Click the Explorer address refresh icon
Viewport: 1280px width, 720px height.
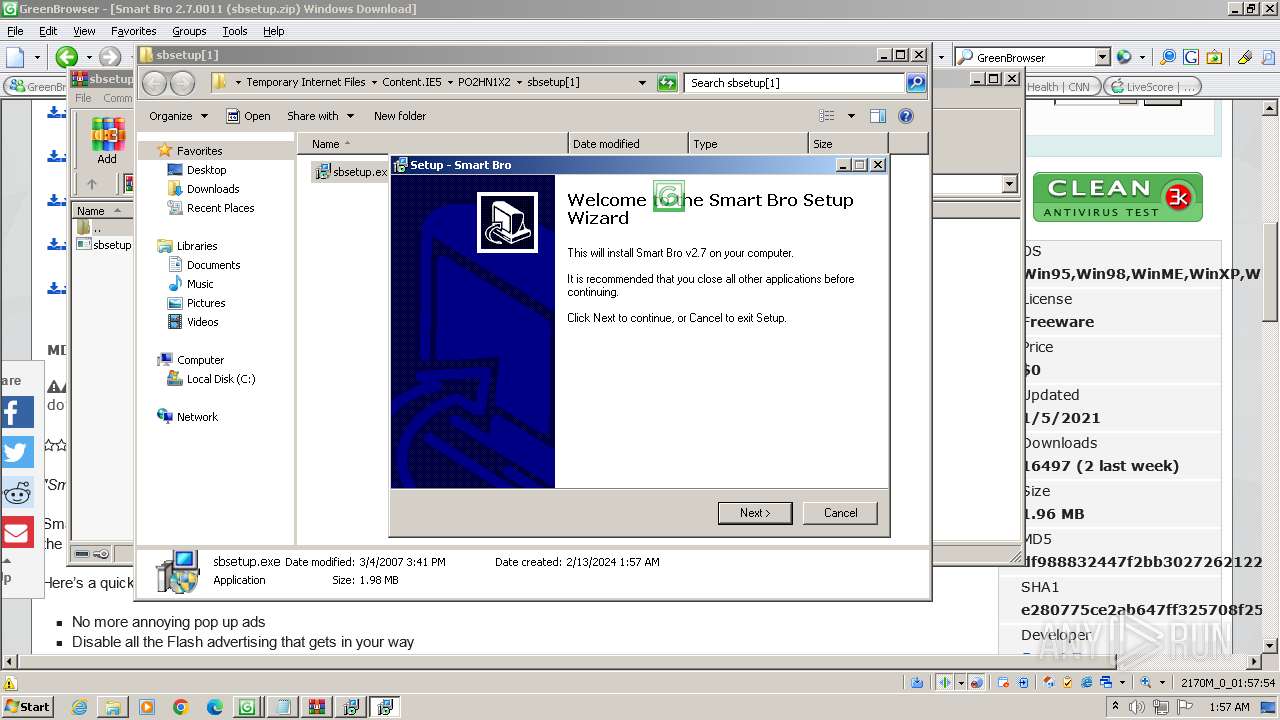click(x=667, y=83)
